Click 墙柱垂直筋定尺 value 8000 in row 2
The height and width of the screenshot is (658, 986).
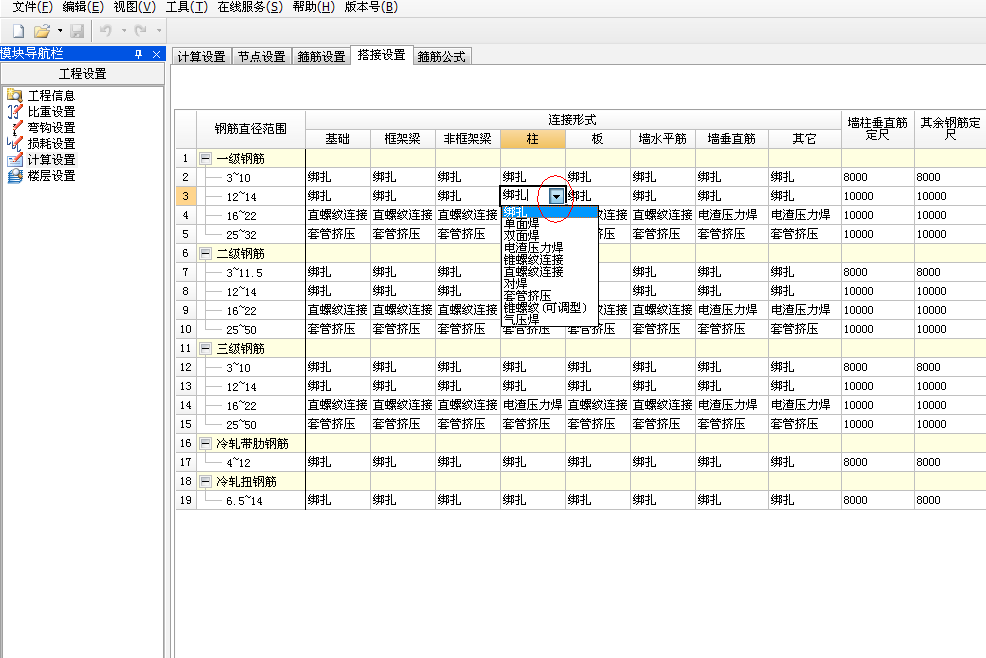(878, 177)
